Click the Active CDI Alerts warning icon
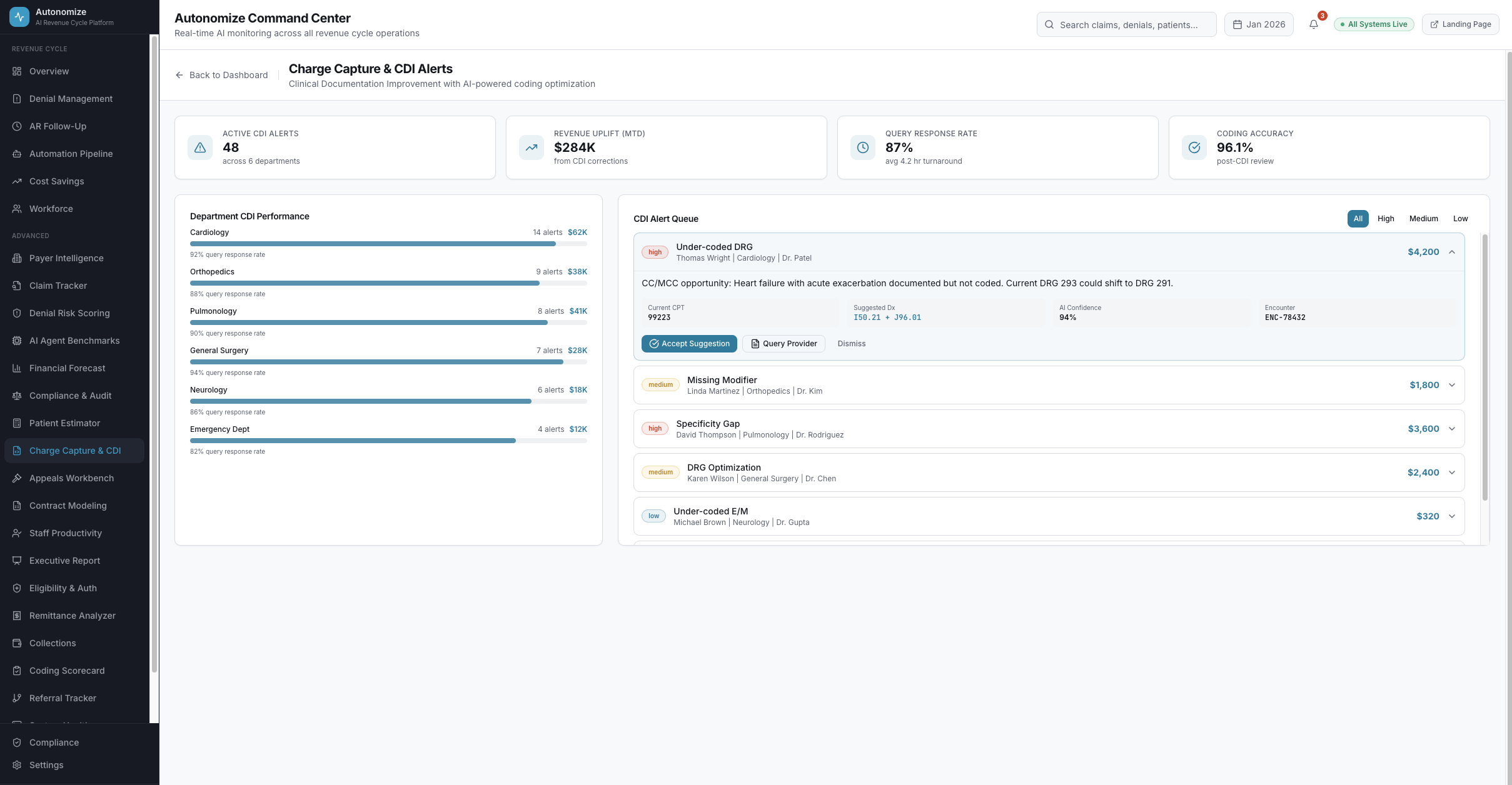Screen dimensions: 1512x785 coord(200,147)
